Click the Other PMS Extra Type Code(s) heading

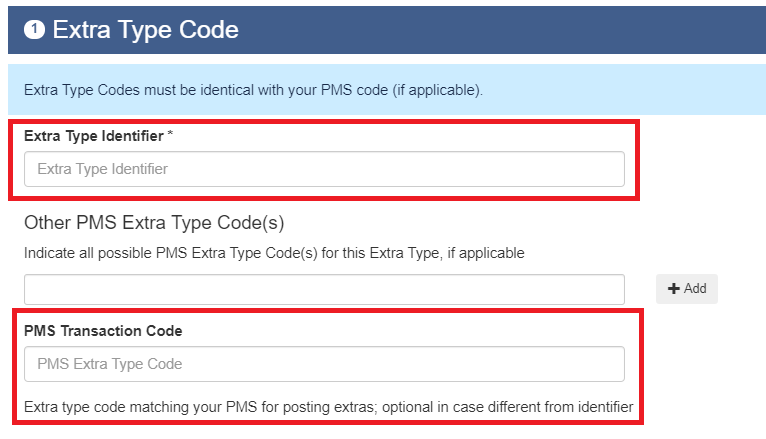tap(154, 223)
